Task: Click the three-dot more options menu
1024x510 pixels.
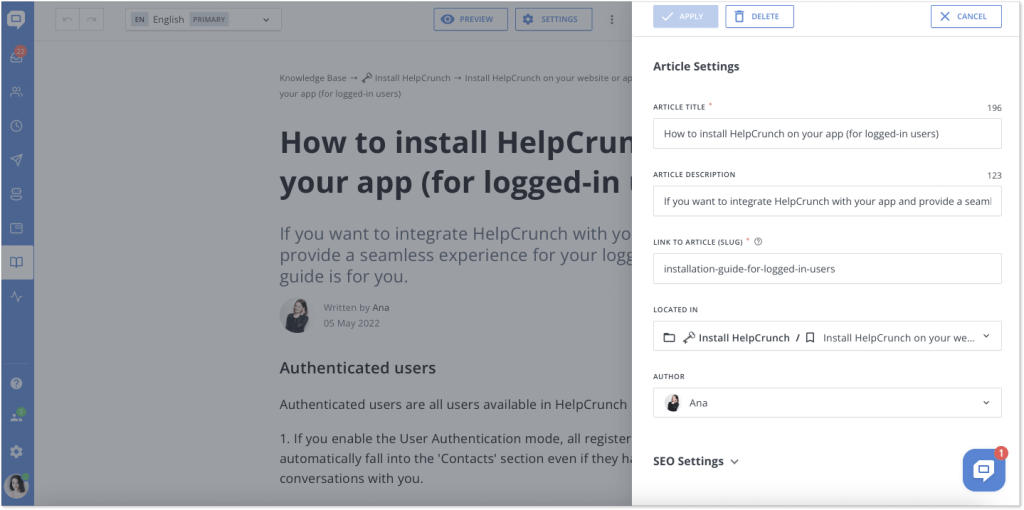Action: 611,20
